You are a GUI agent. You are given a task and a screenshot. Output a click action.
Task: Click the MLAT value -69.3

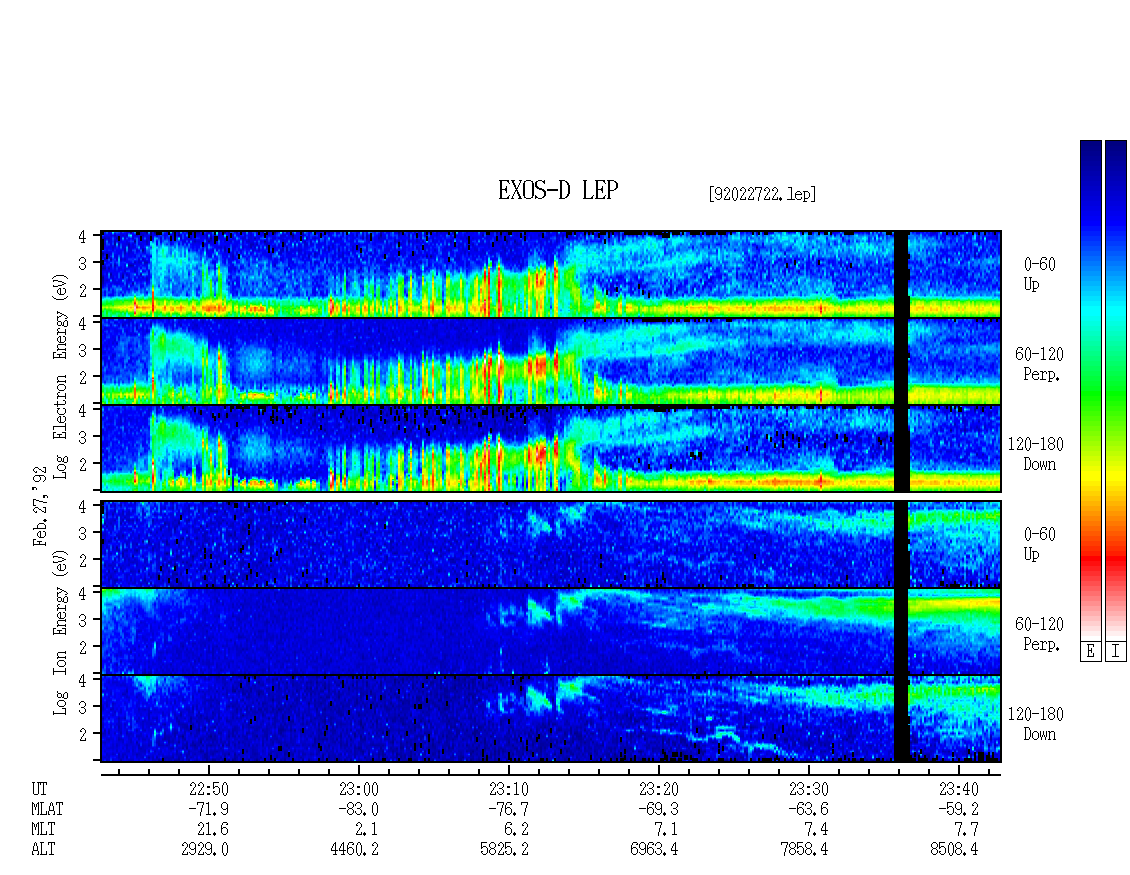[x=658, y=809]
